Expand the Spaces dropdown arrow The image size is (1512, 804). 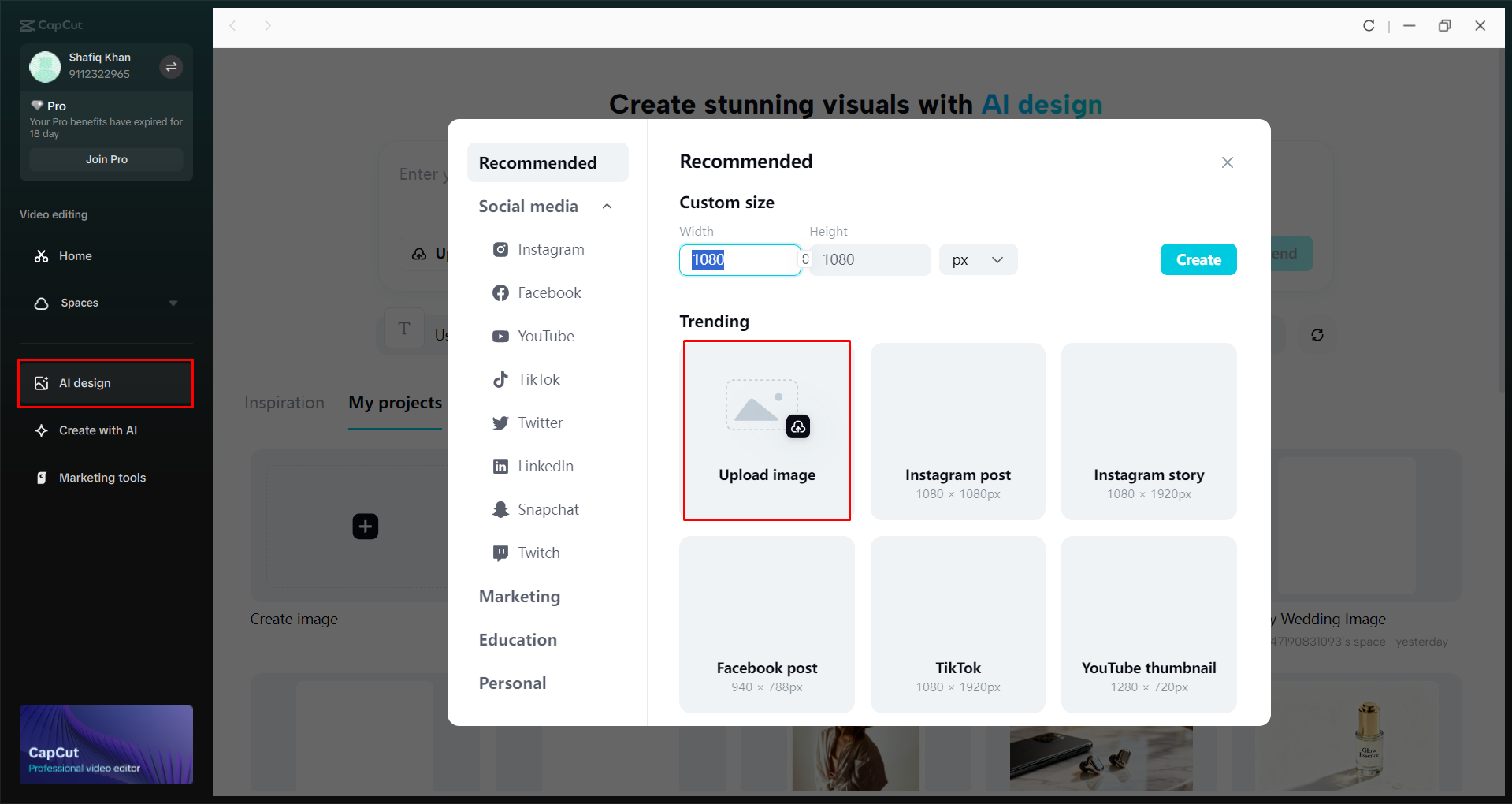tap(173, 303)
